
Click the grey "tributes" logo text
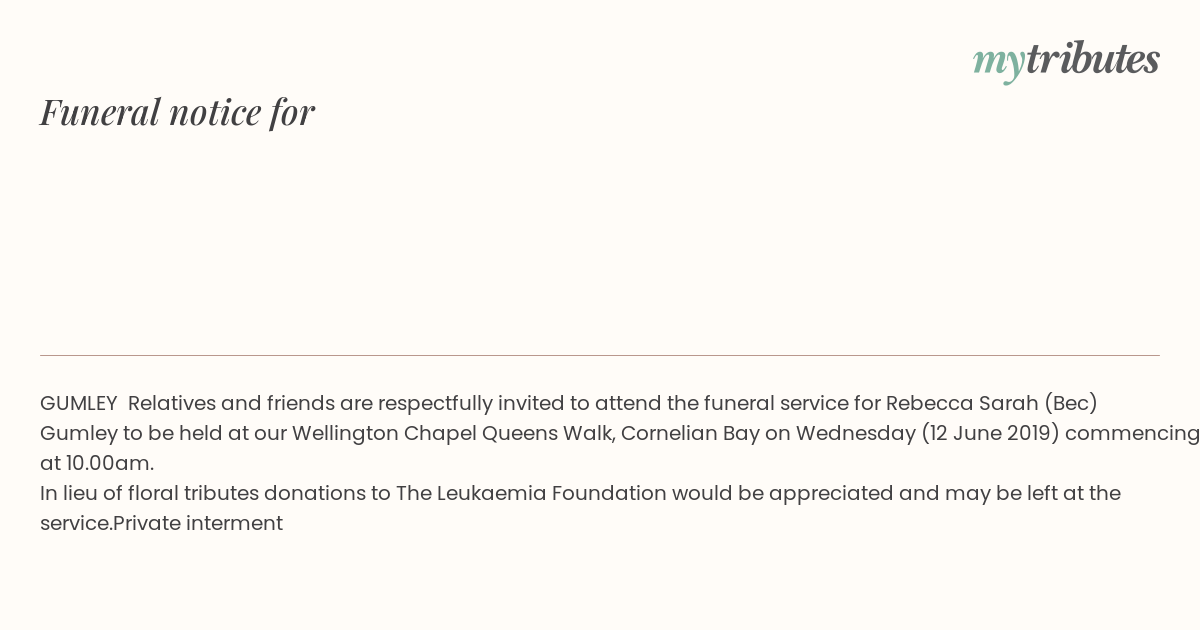coord(1093,59)
